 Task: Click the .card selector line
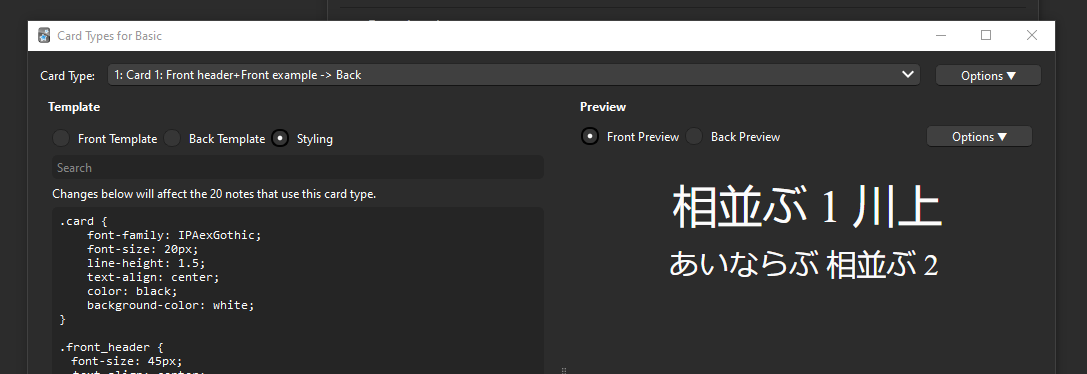pyautogui.click(x=83, y=221)
